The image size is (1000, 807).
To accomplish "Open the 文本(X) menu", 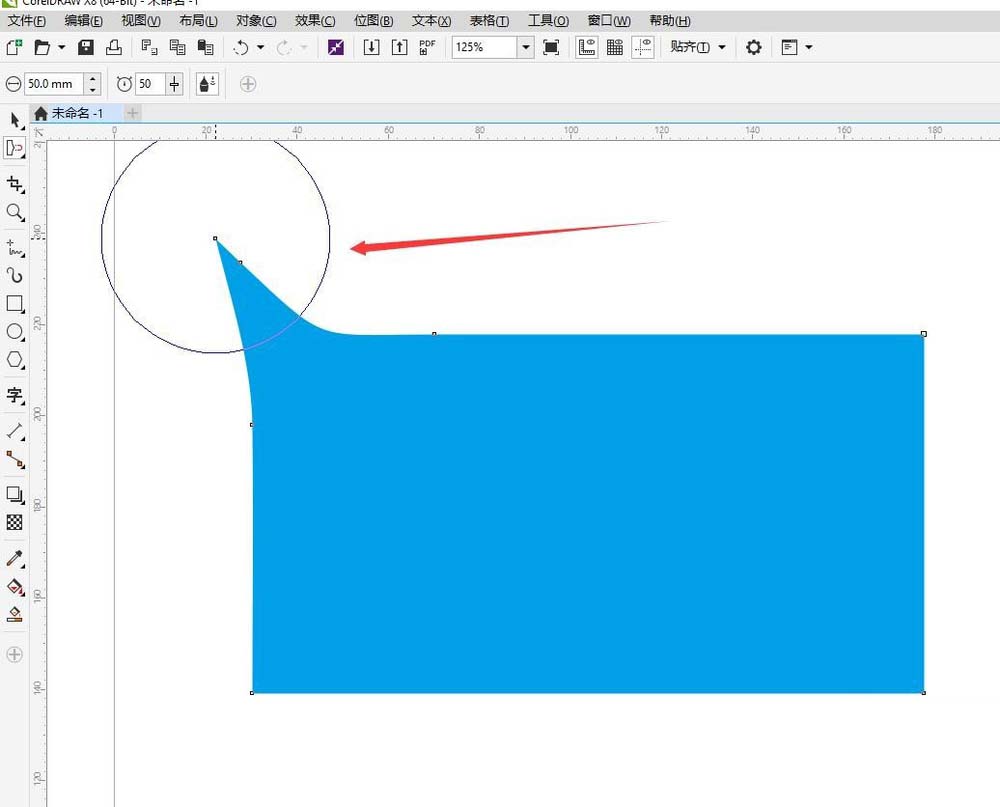I will (431, 21).
